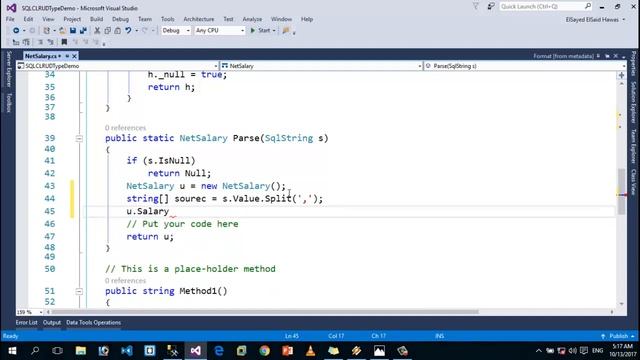Open Microsoft Edge from the taskbar
640x360 pixels.
pyautogui.click(x=219, y=351)
